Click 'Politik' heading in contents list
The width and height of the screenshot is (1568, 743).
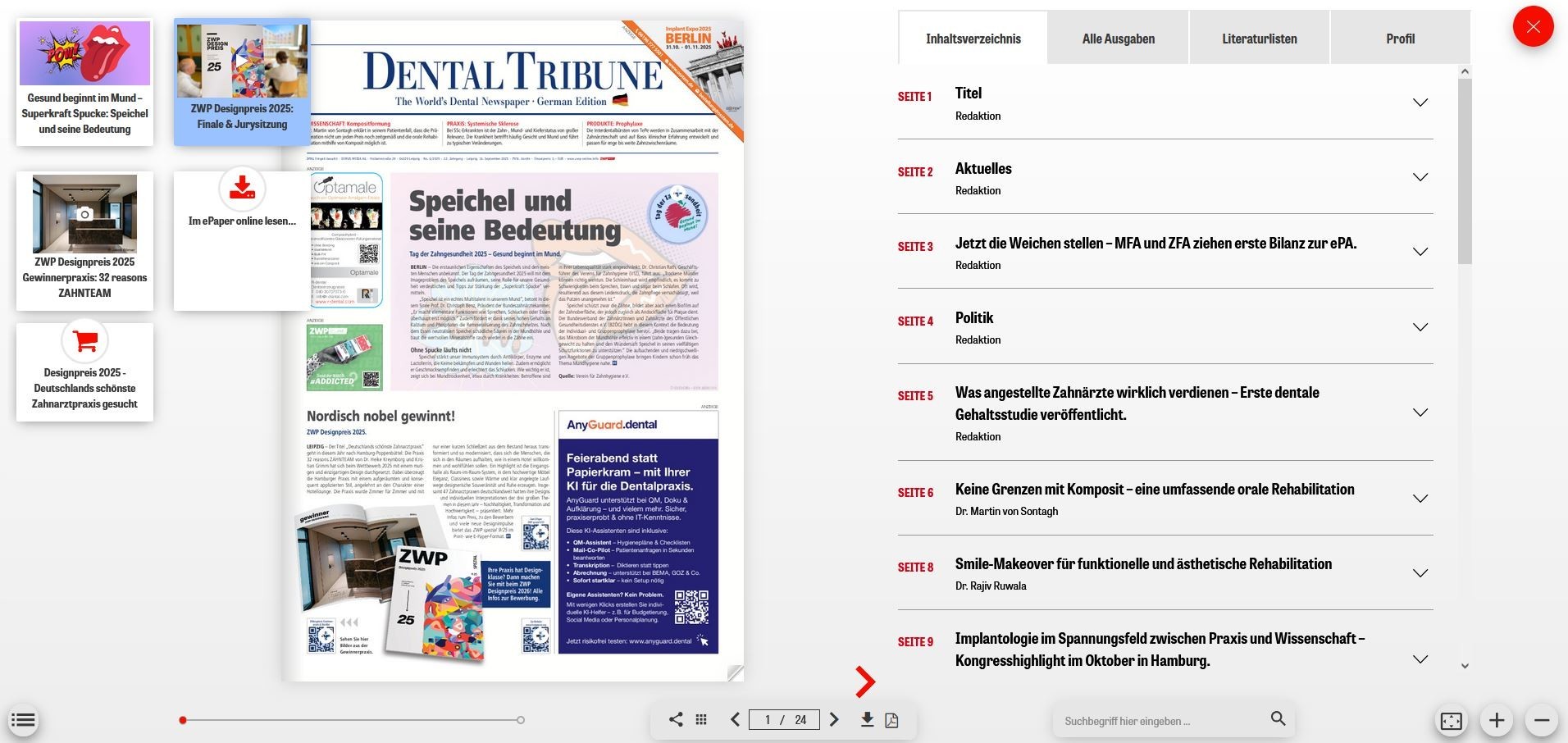973,317
